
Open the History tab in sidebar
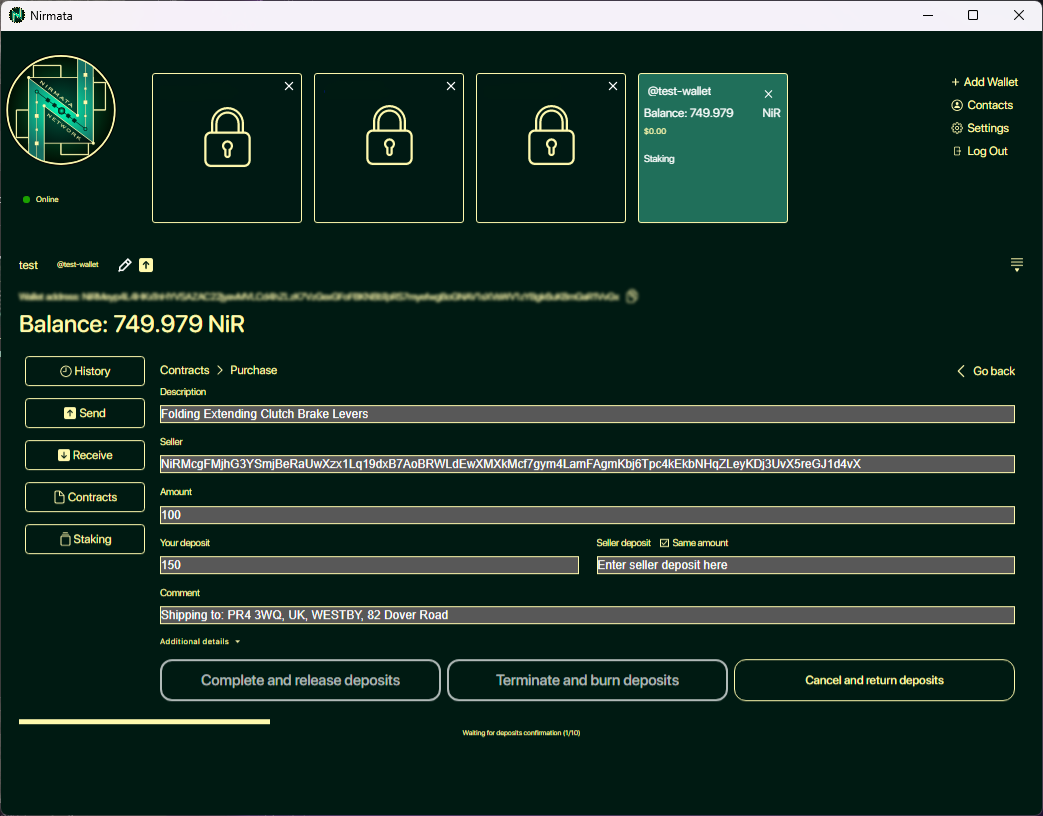(85, 371)
